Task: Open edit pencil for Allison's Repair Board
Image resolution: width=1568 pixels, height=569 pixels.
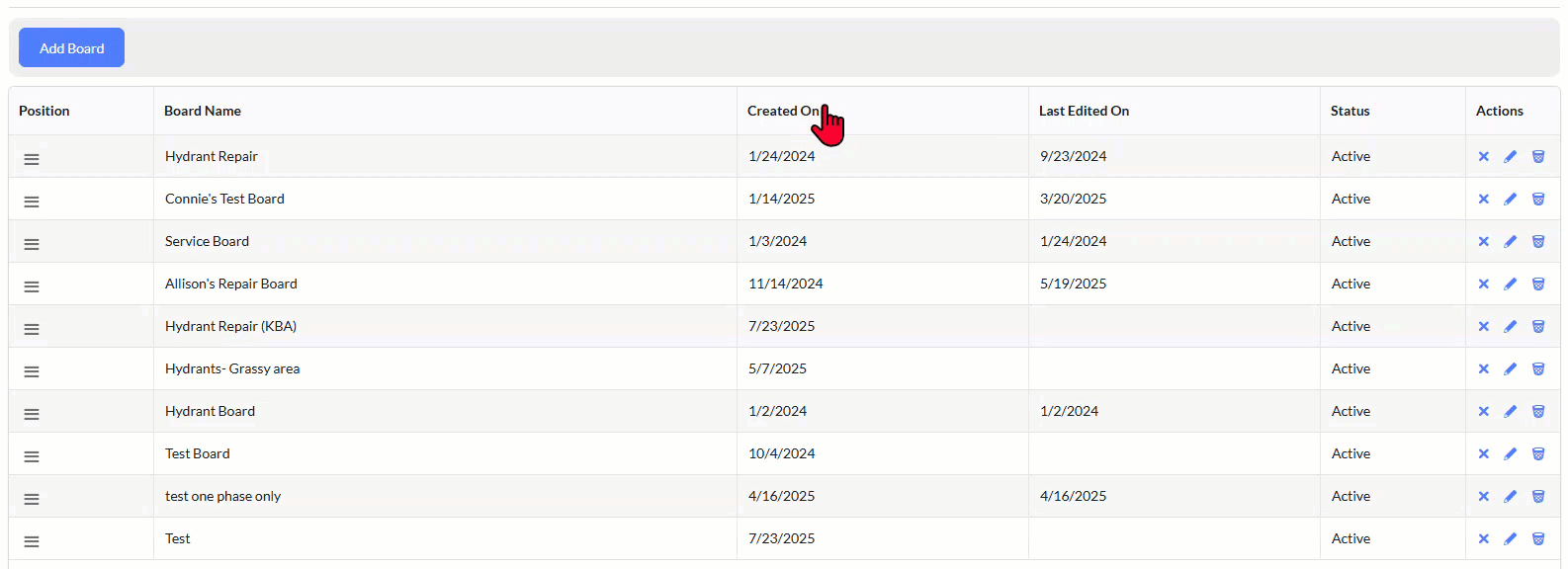Action: tap(1510, 284)
